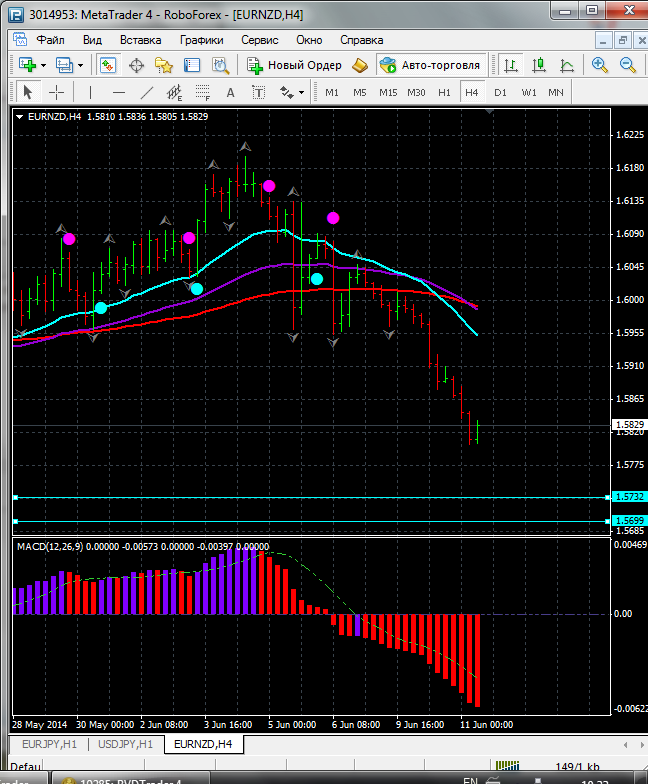Show the Navigator panel star-folder icon
Image resolution: width=660 pixels, height=784 pixels.
coord(164,65)
